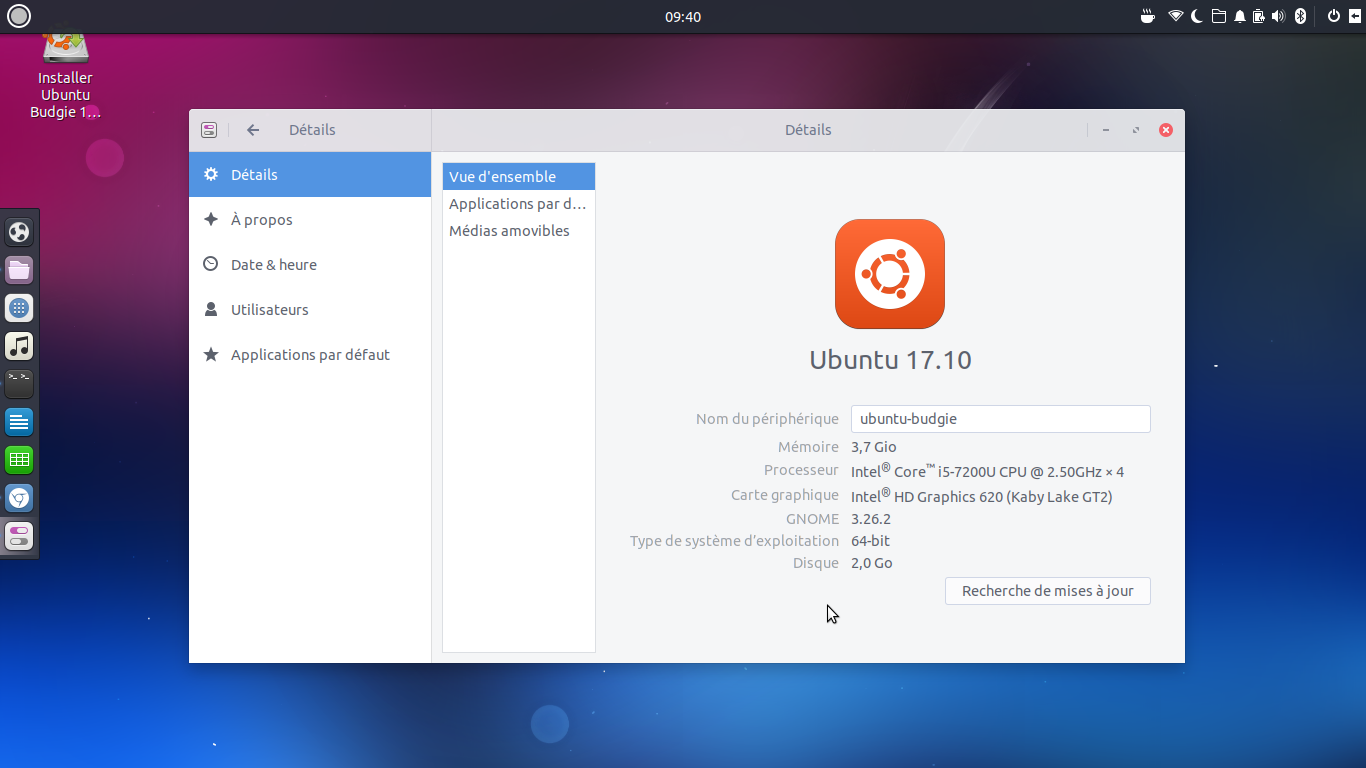Image resolution: width=1366 pixels, height=768 pixels.
Task: Open Applications par défaut in left sidebar
Action: click(x=310, y=354)
